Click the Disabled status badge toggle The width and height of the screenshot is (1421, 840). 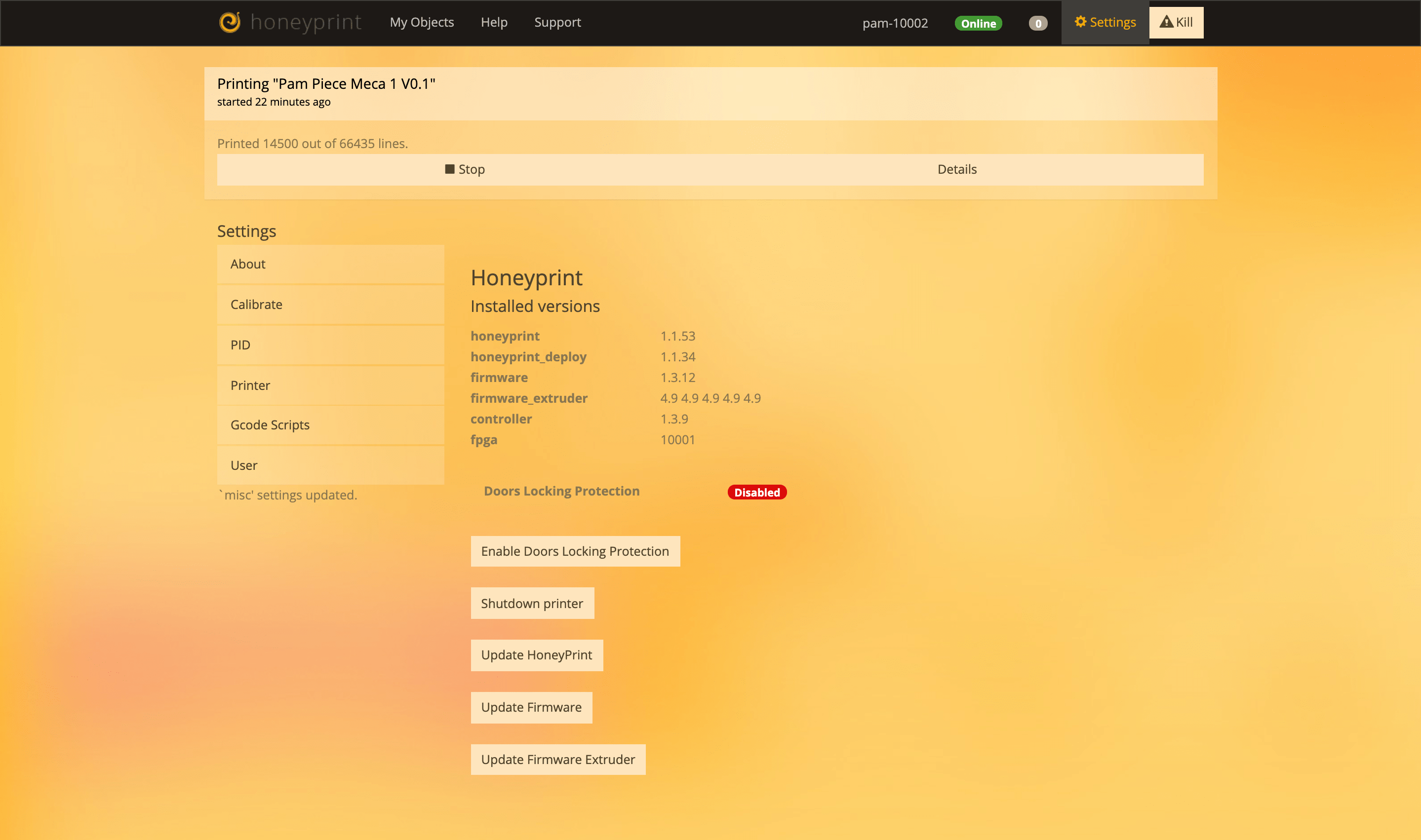(757, 491)
